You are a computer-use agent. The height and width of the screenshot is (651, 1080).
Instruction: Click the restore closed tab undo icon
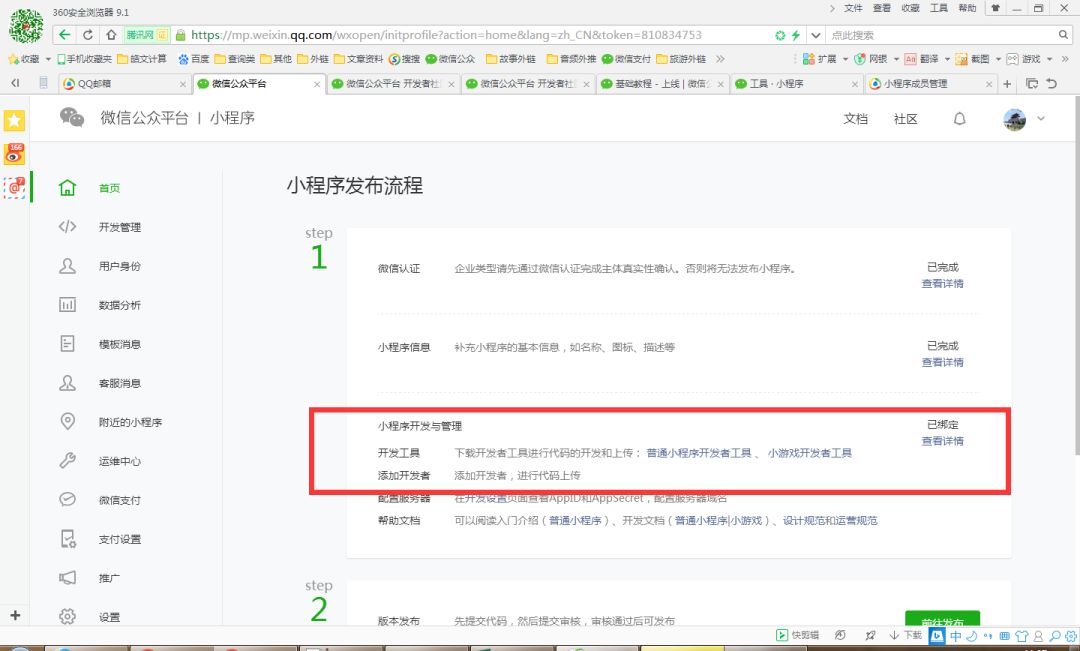[1052, 83]
